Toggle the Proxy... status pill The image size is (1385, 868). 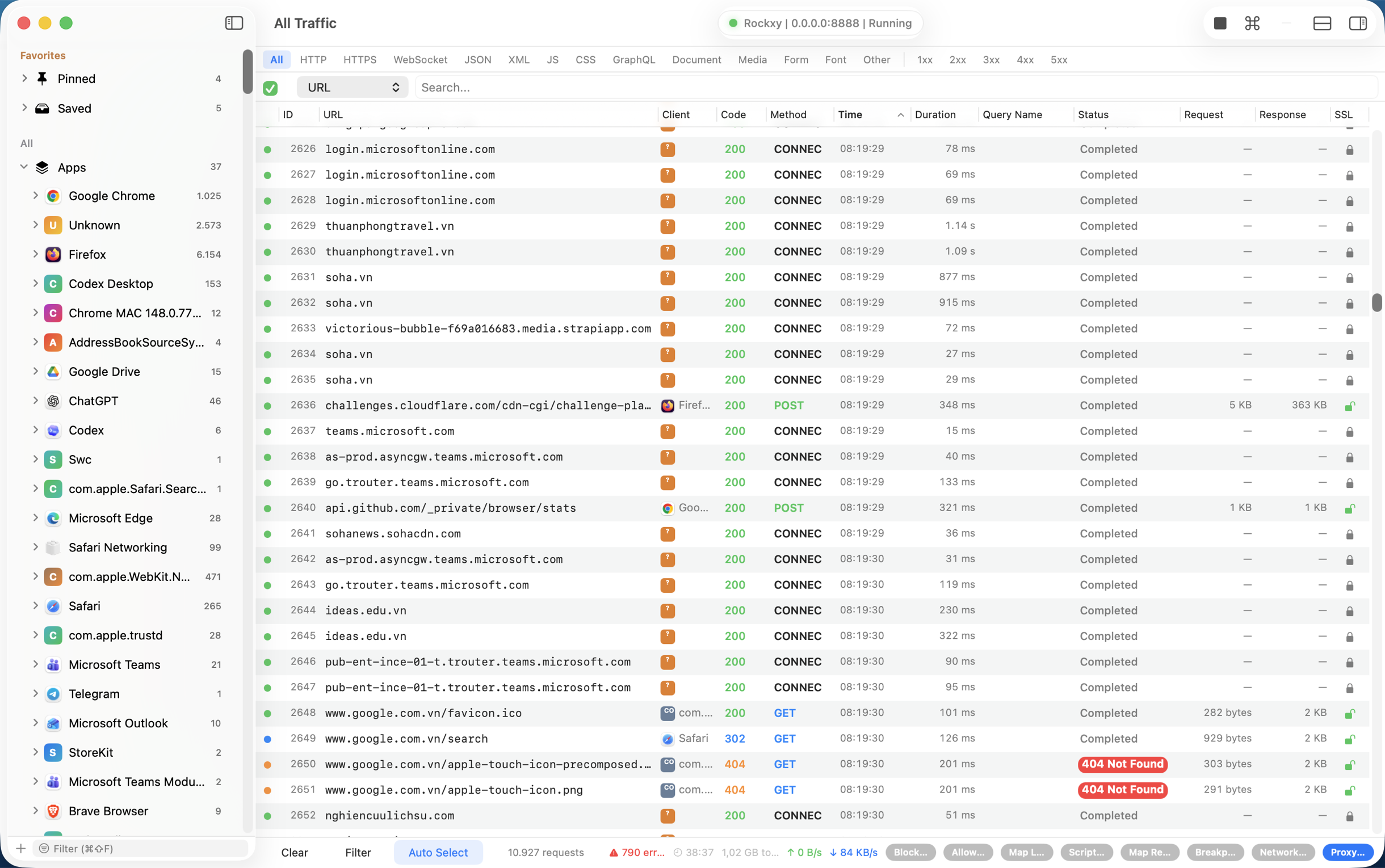tap(1348, 852)
